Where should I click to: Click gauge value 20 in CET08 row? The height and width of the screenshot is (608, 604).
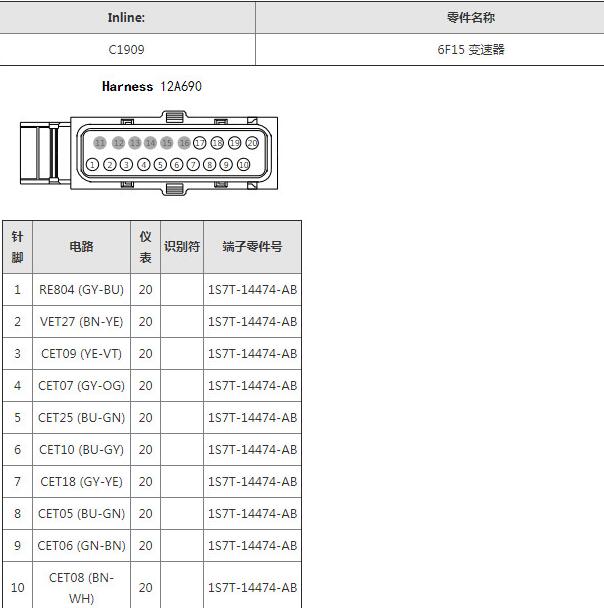[145, 587]
